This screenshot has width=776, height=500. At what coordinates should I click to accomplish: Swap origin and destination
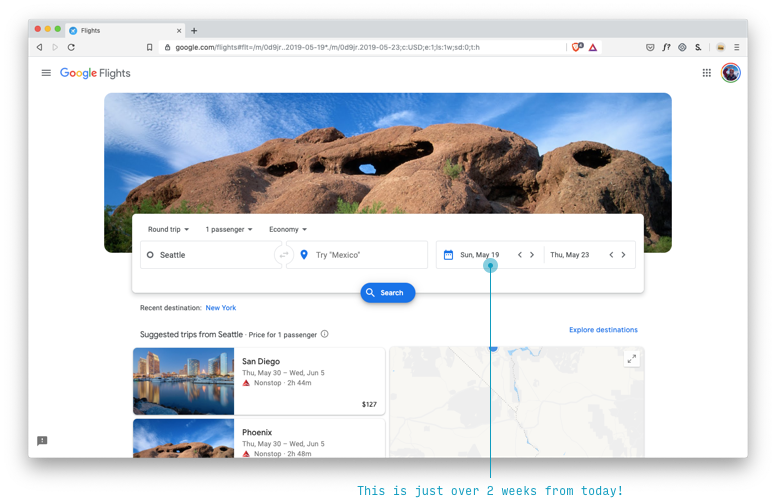[x=284, y=255]
